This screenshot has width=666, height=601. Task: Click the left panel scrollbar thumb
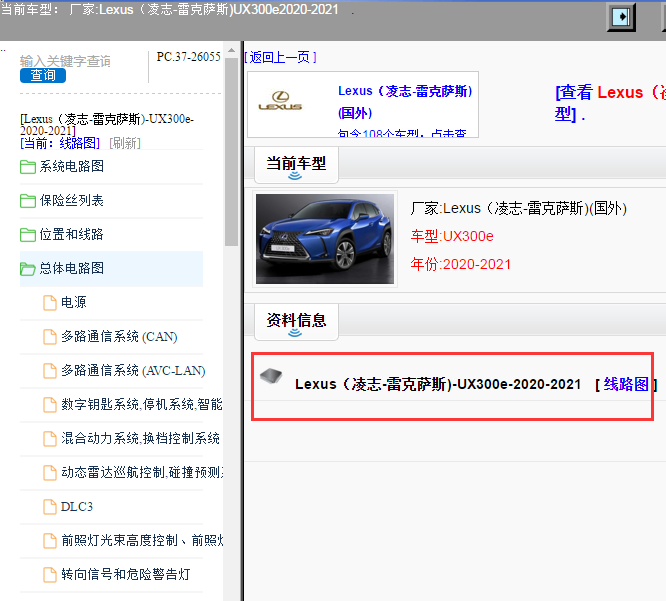coord(231,152)
